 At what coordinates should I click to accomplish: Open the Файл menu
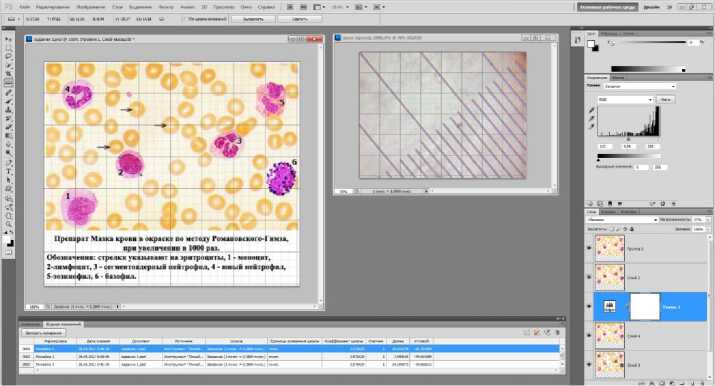click(x=25, y=7)
